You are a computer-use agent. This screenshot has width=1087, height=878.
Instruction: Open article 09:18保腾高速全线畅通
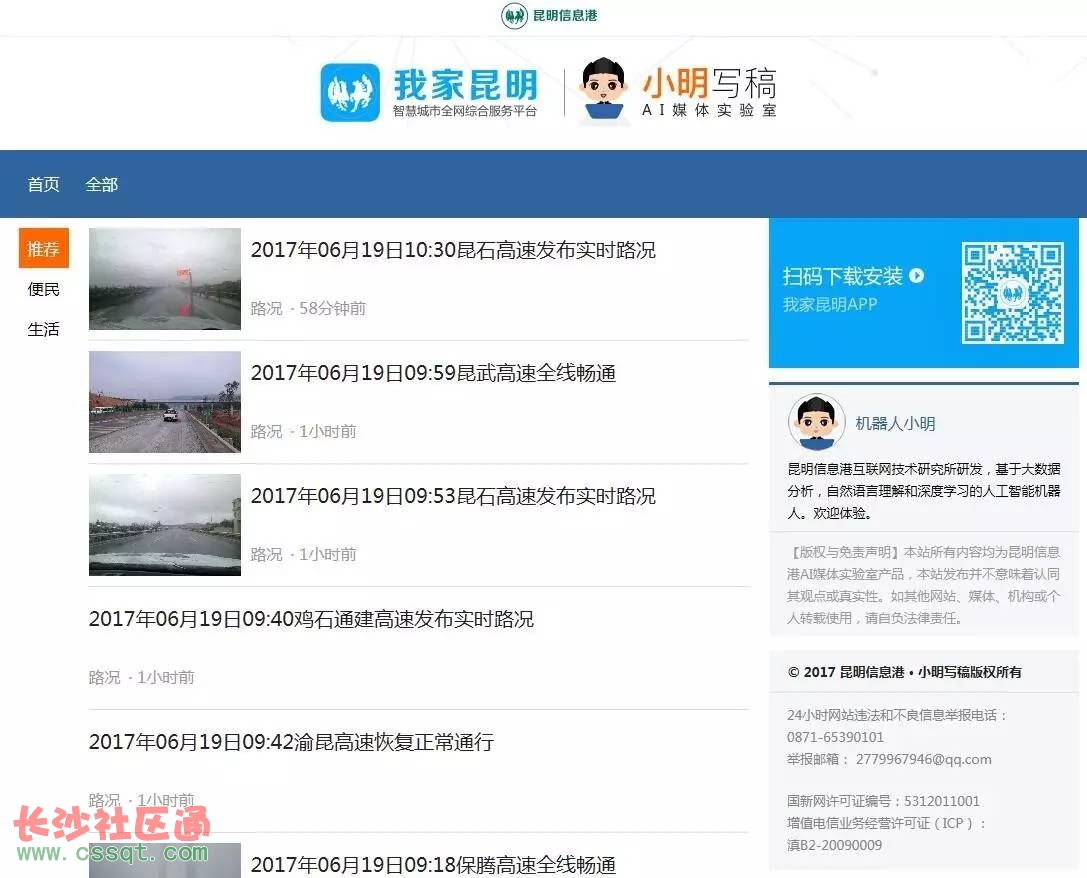point(433,865)
